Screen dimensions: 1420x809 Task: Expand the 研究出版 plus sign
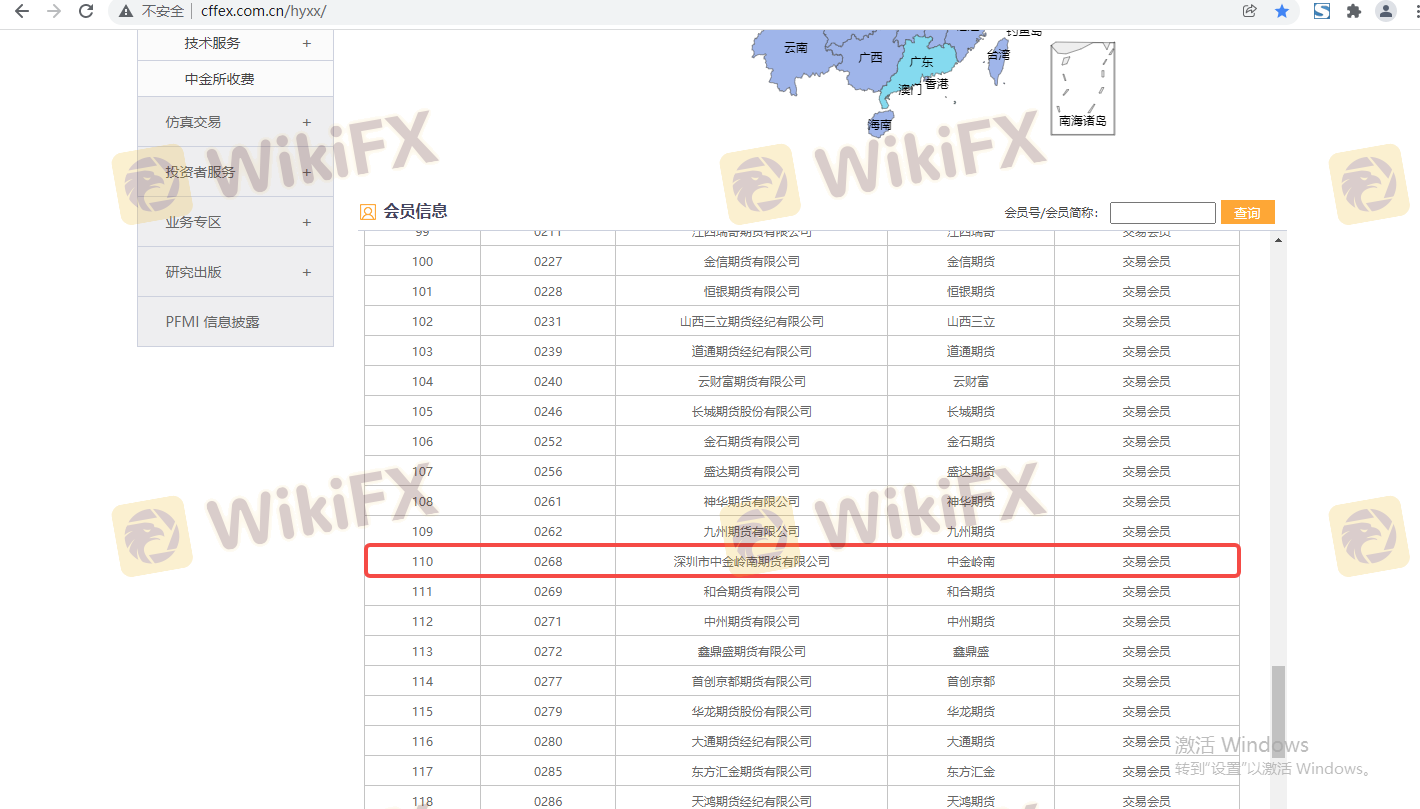click(x=306, y=272)
